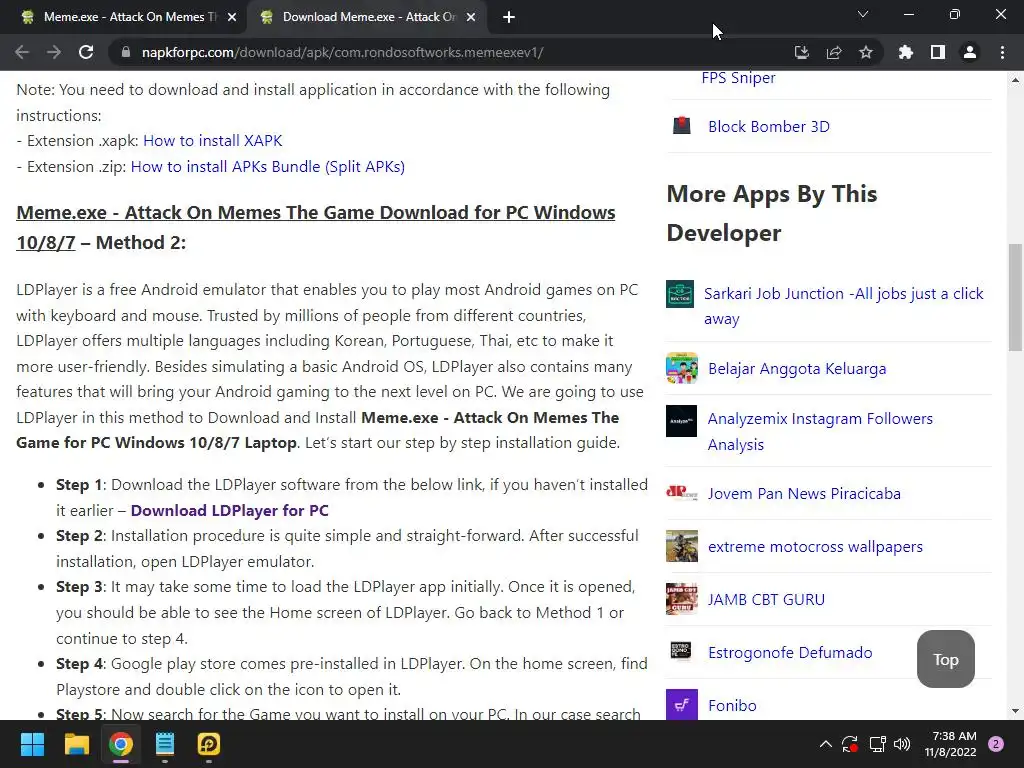Open the volume speaker tray icon
Screen dimensions: 1024x768
click(902, 744)
